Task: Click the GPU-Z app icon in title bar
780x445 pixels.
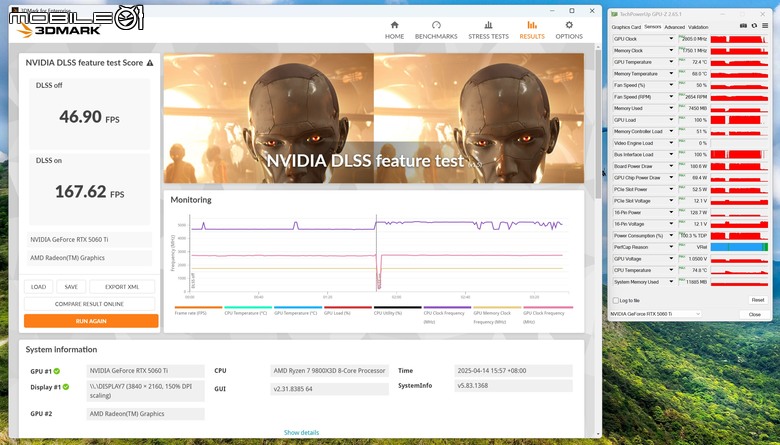Action: pos(614,14)
